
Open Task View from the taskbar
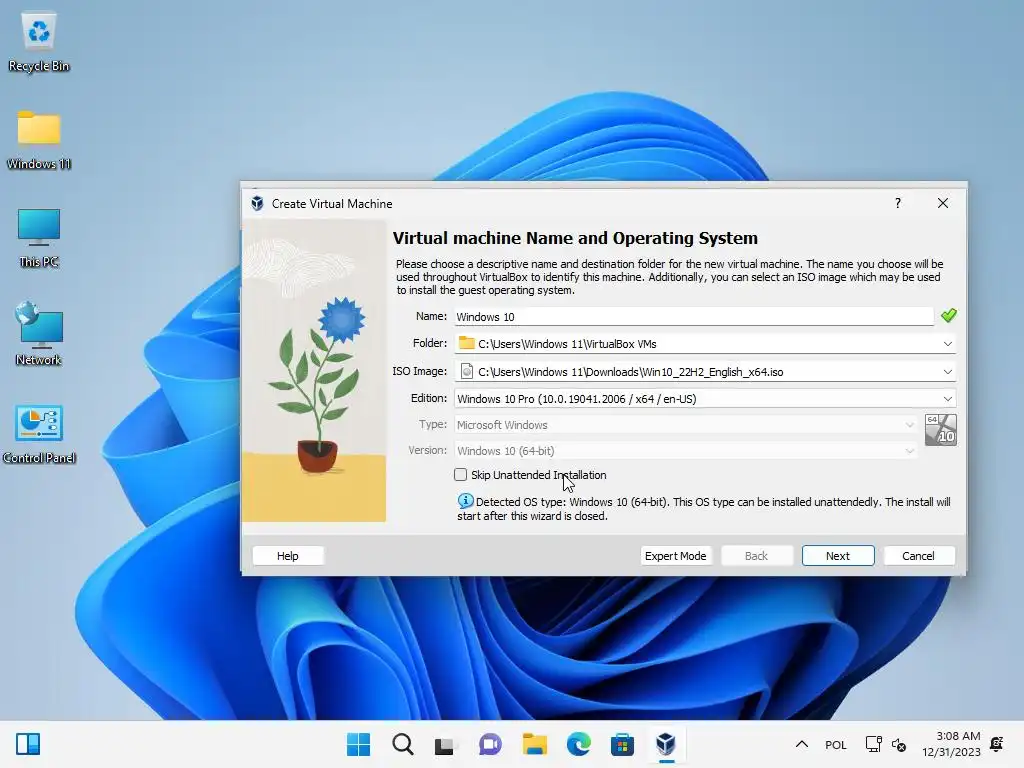445,744
